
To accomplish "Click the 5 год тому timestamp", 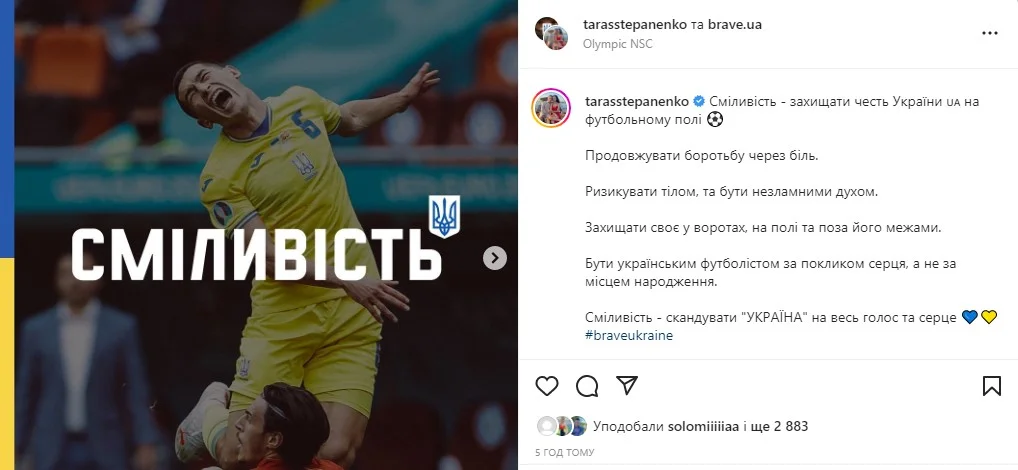I will 564,452.
